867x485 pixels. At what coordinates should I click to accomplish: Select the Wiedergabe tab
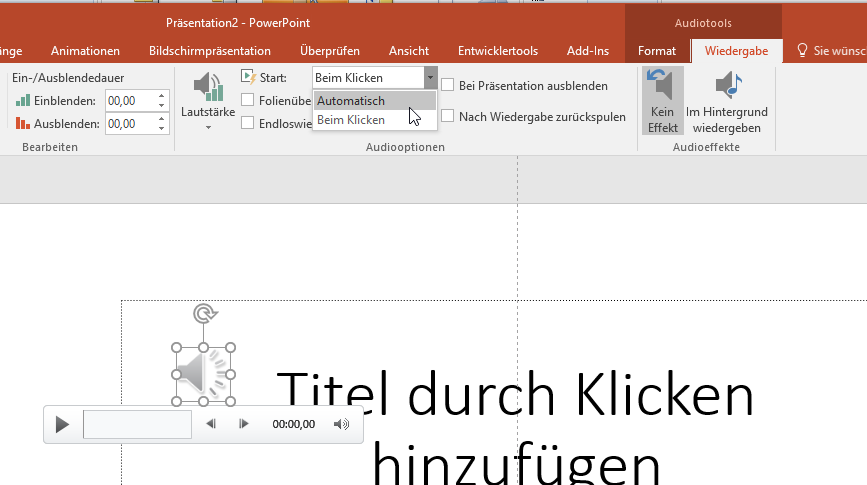[x=736, y=51]
